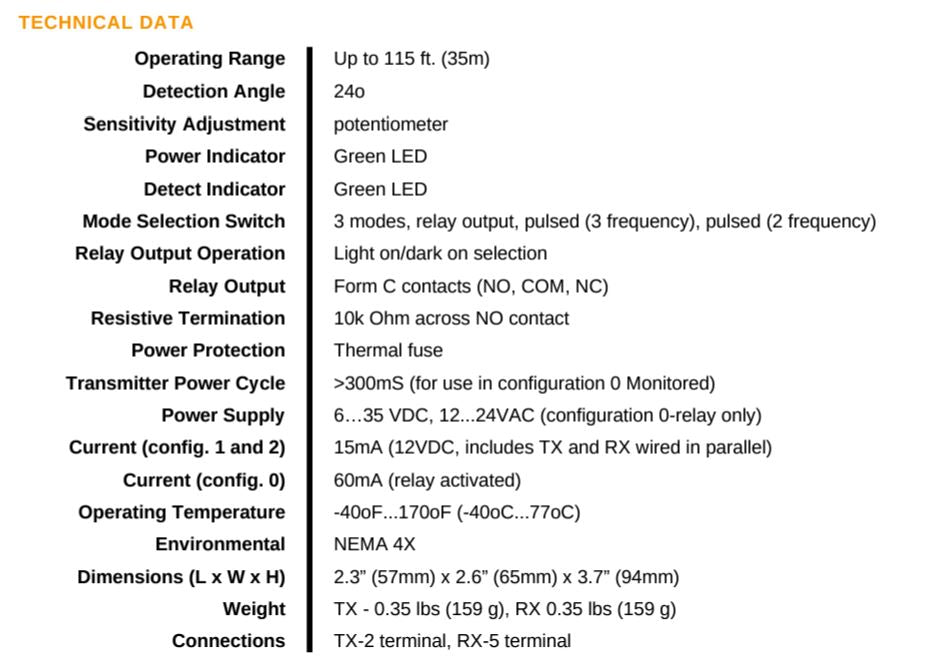Click 'Light on/dark on selection' text
Viewport: 951px width, 660px height.
pyautogui.click(x=440, y=253)
